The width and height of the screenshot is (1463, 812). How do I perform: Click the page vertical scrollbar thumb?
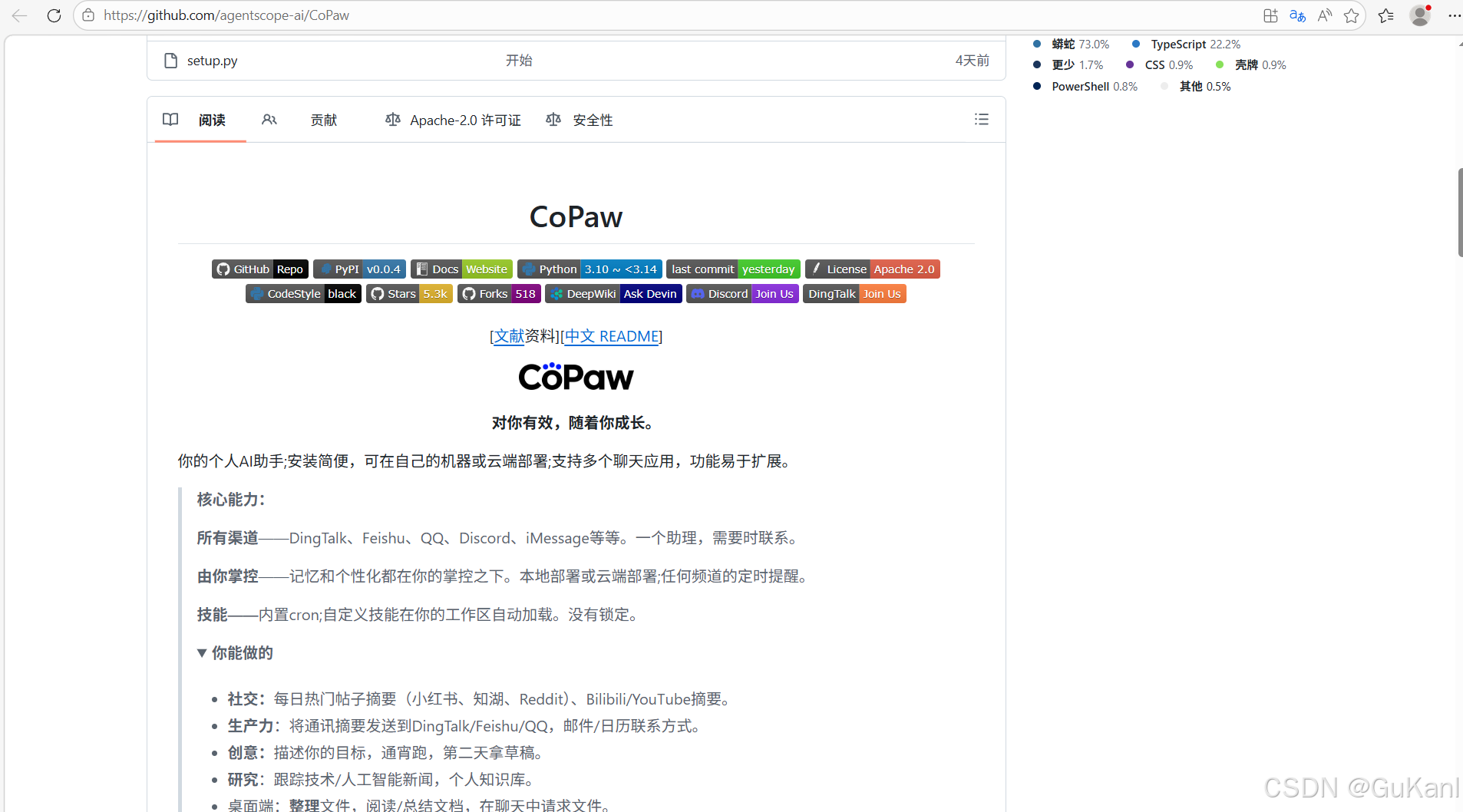1460,212
